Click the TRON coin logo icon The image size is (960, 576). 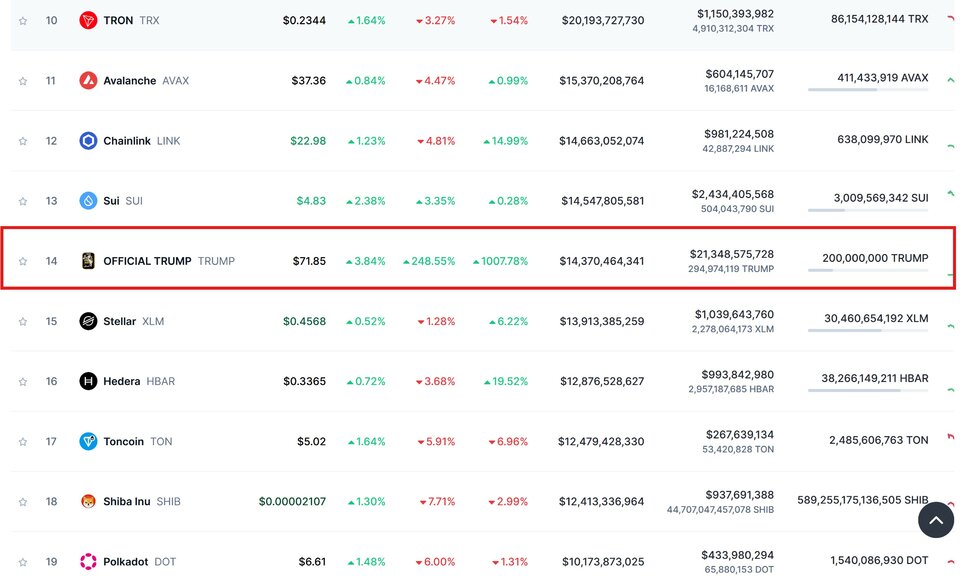[88, 20]
